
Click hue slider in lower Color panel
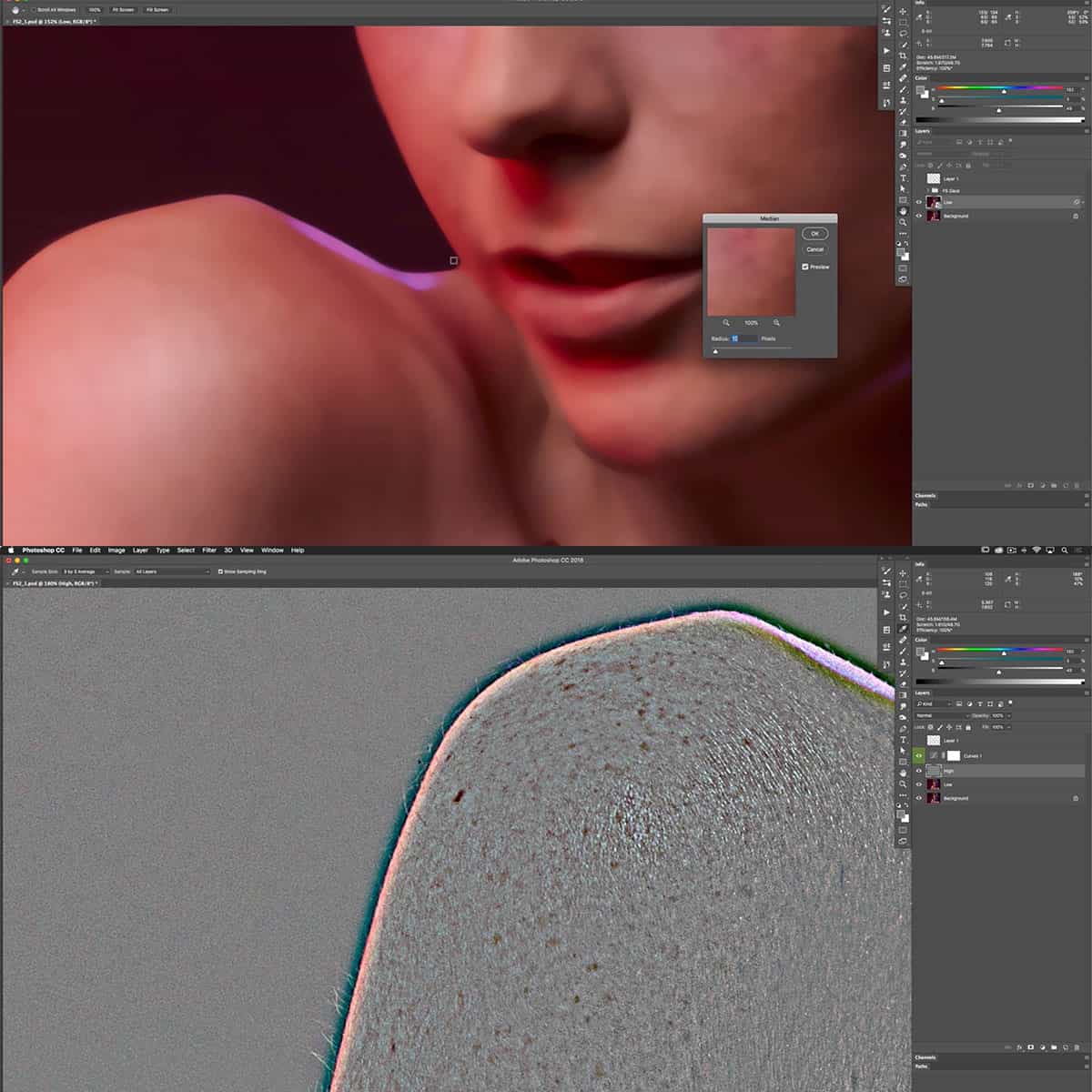pos(999,650)
